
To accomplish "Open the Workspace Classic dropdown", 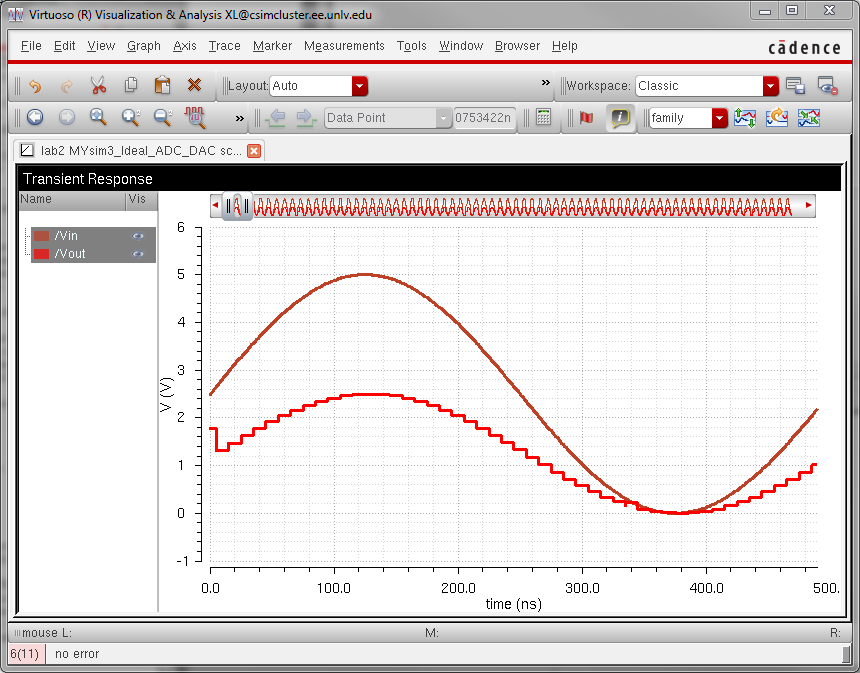I will [770, 86].
